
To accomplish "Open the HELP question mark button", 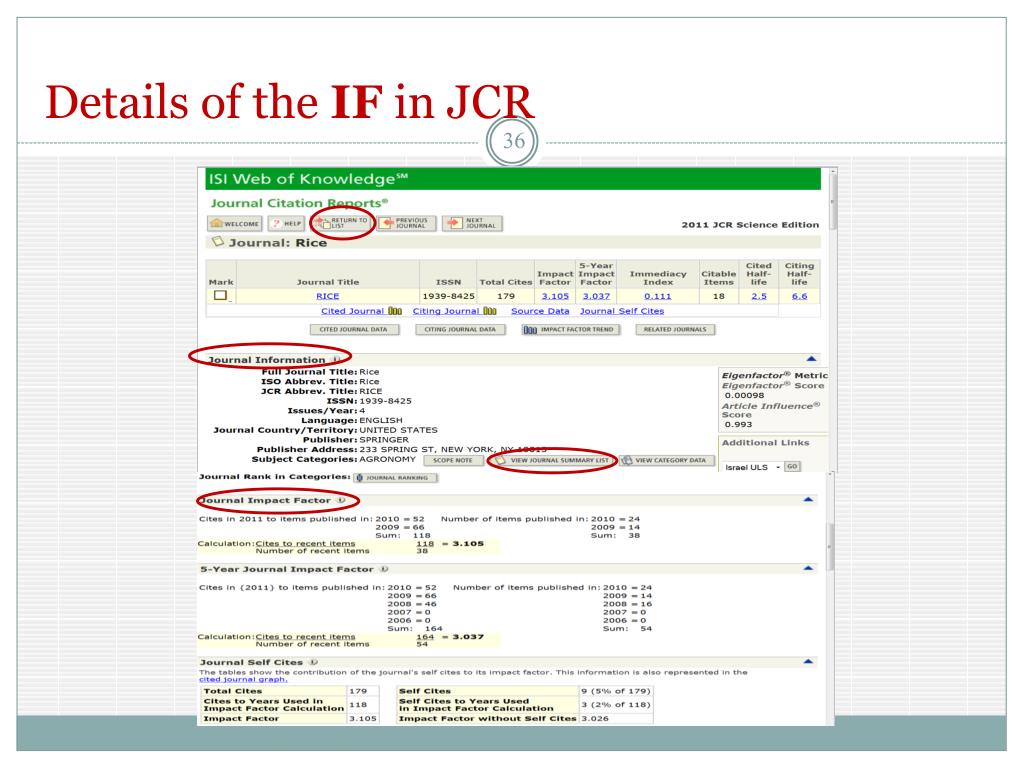I will pyautogui.click(x=286, y=224).
